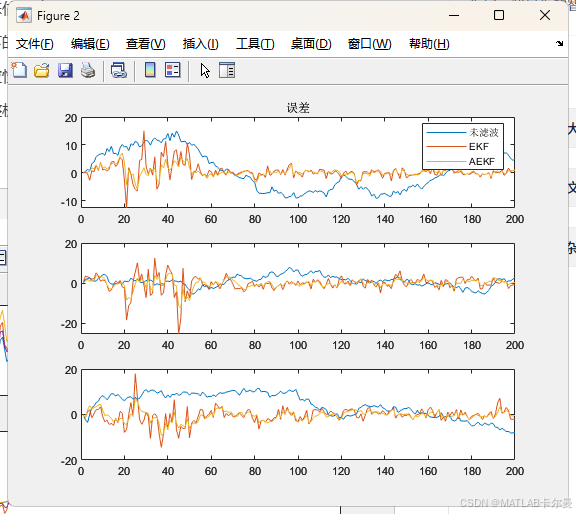This screenshot has height=514, width=576.
Task: Click the 误差 plot title
Action: 298,108
